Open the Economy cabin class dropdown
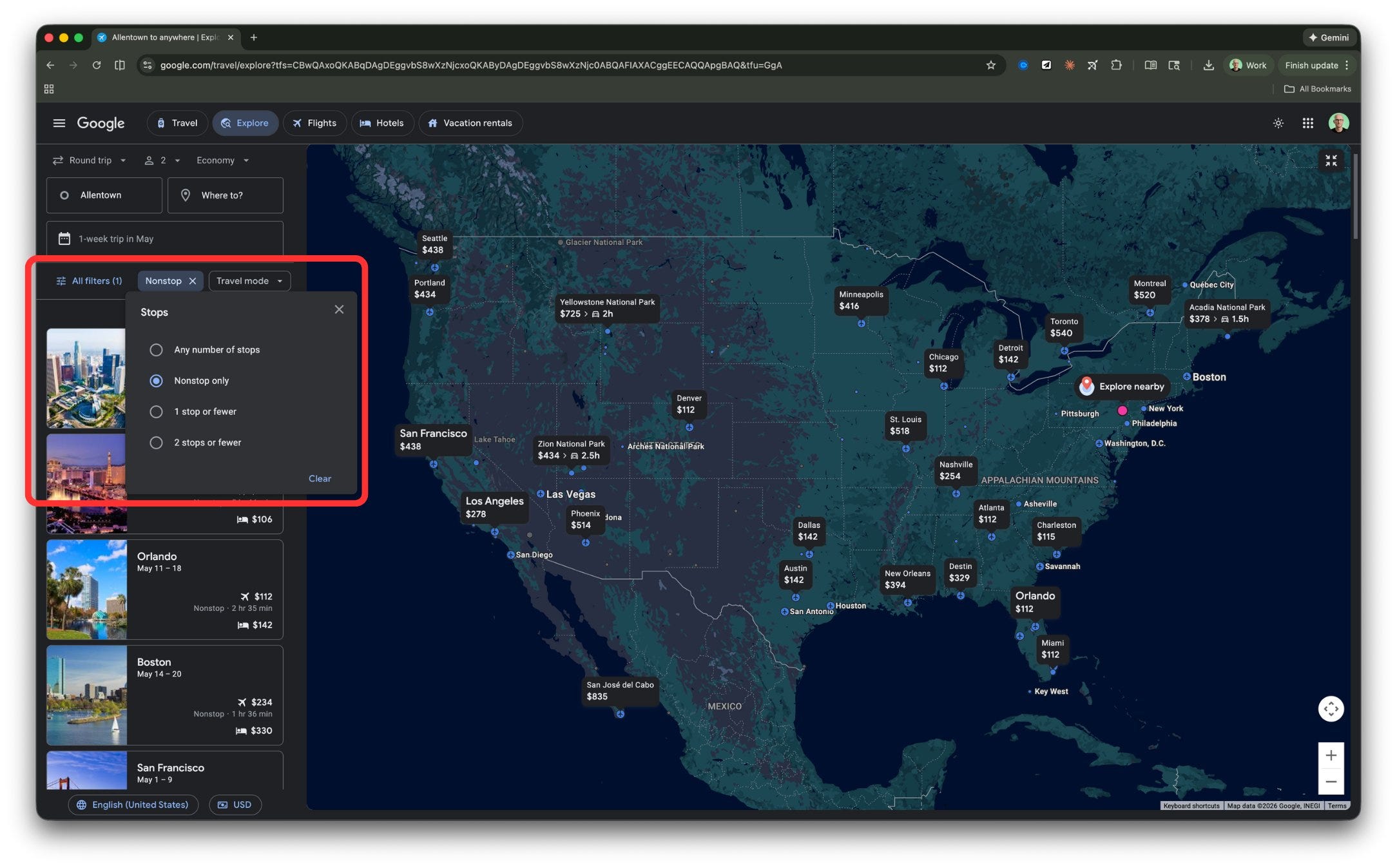The image size is (1397, 868). 222,160
